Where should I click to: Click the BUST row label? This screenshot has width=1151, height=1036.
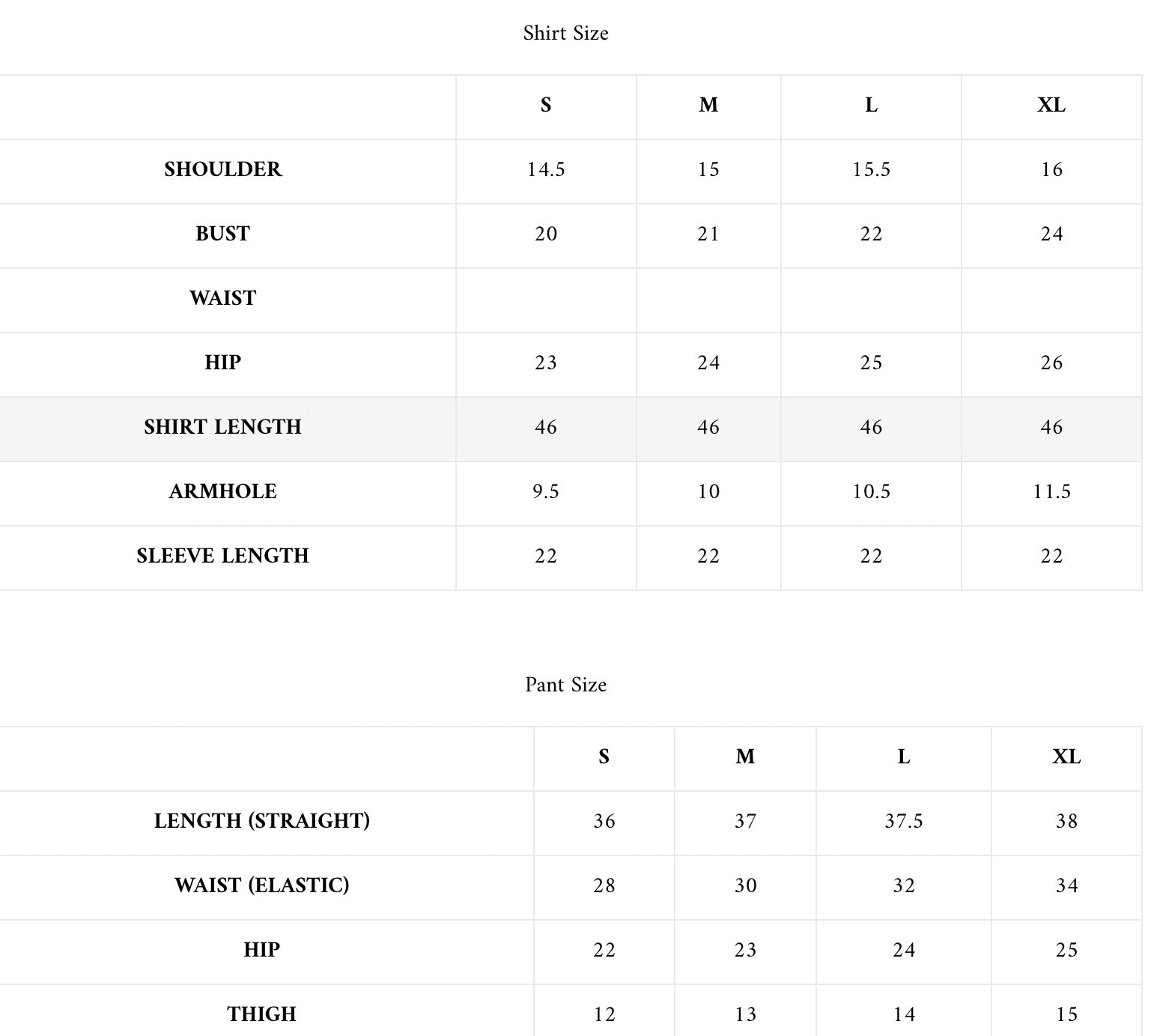[x=223, y=234]
